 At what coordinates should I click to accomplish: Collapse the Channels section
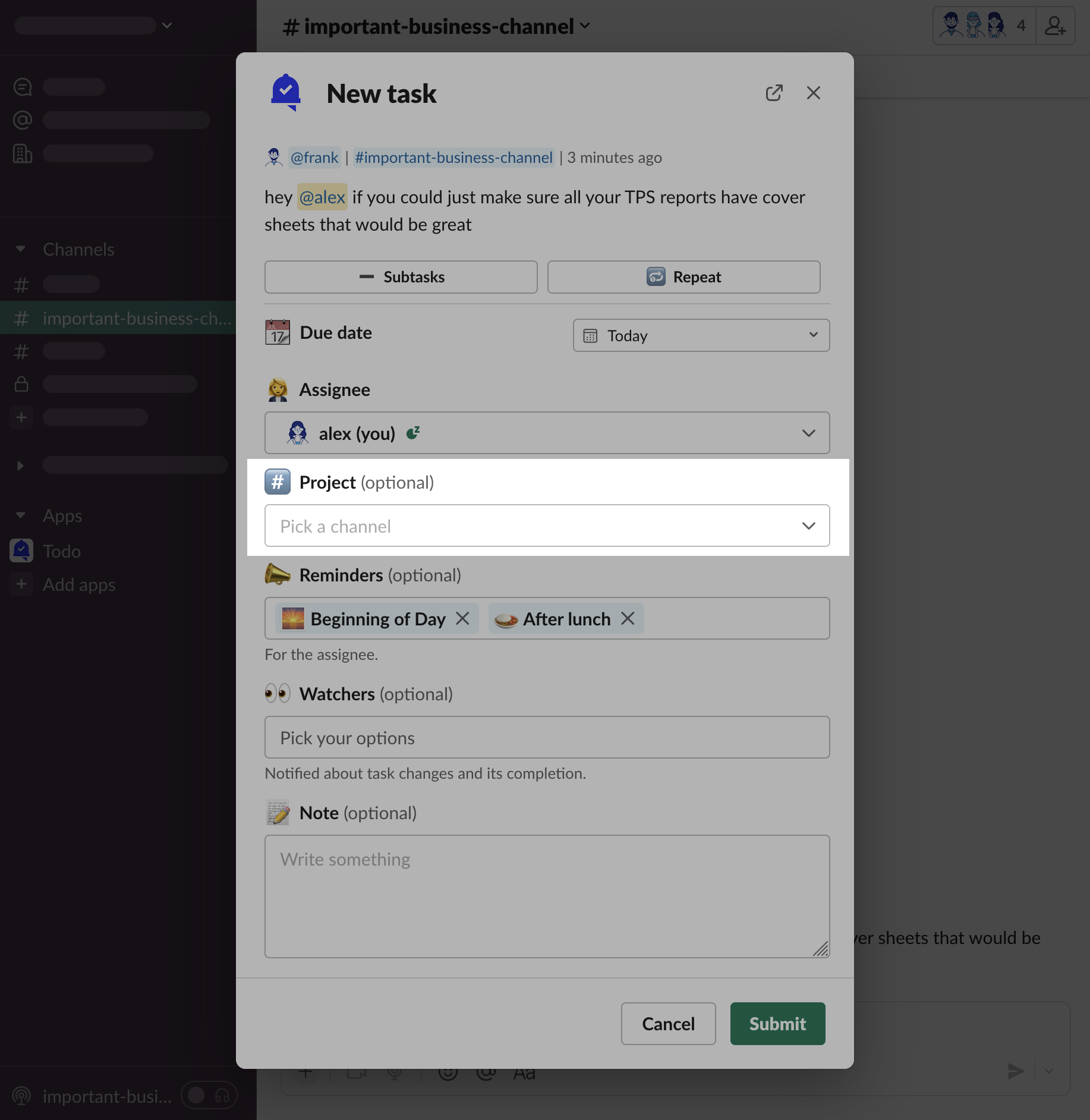tap(21, 249)
